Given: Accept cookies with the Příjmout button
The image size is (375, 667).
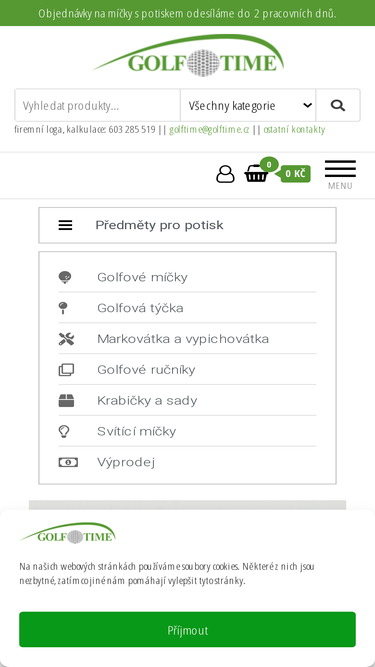Looking at the screenshot, I should [188, 630].
